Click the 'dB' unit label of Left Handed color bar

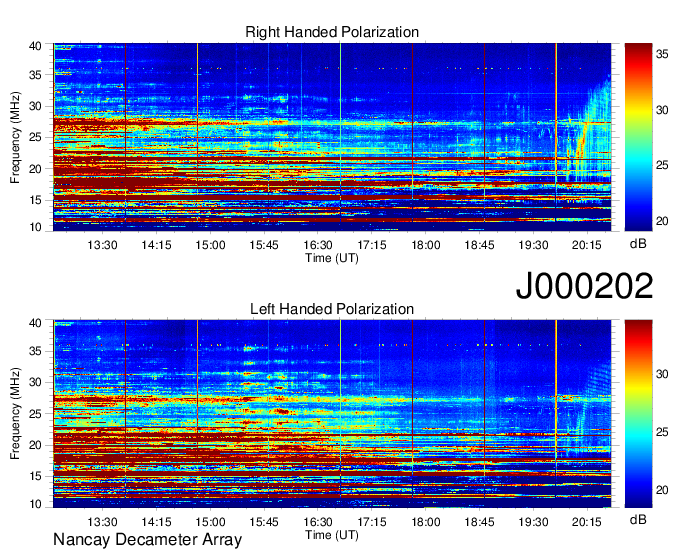tap(638, 520)
